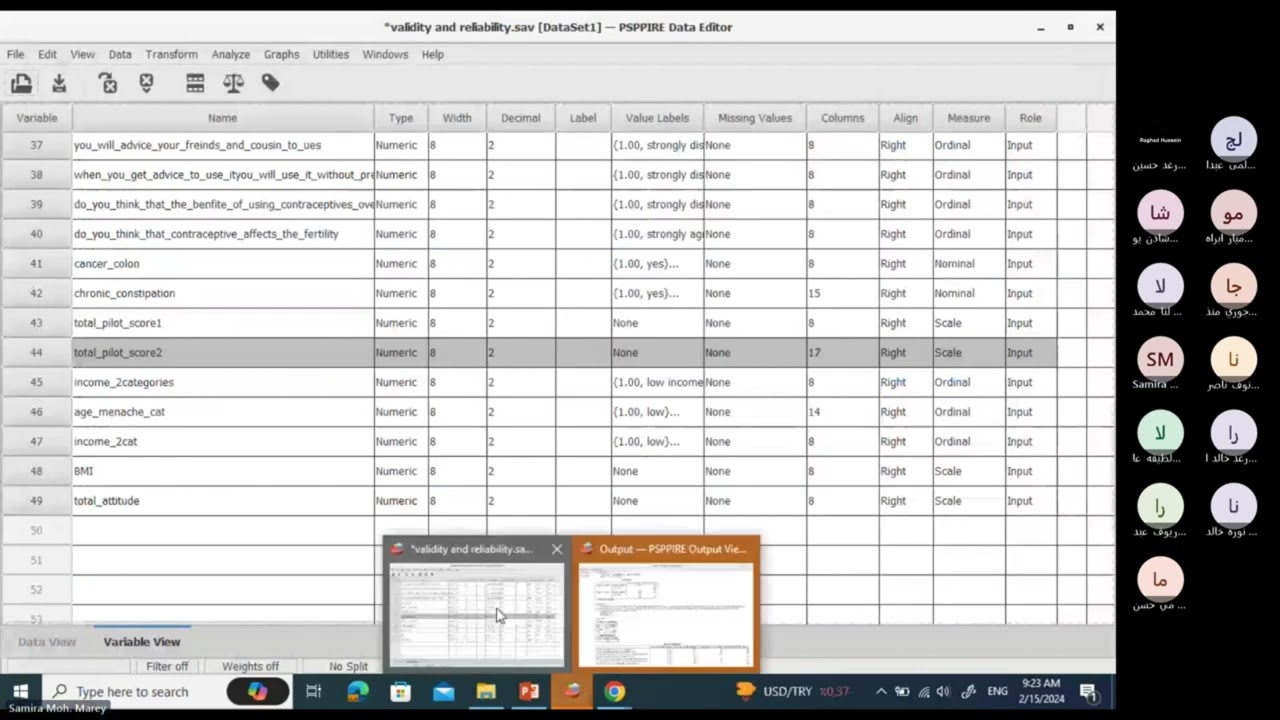
Task: Click the ENG language indicator
Action: [x=997, y=691]
